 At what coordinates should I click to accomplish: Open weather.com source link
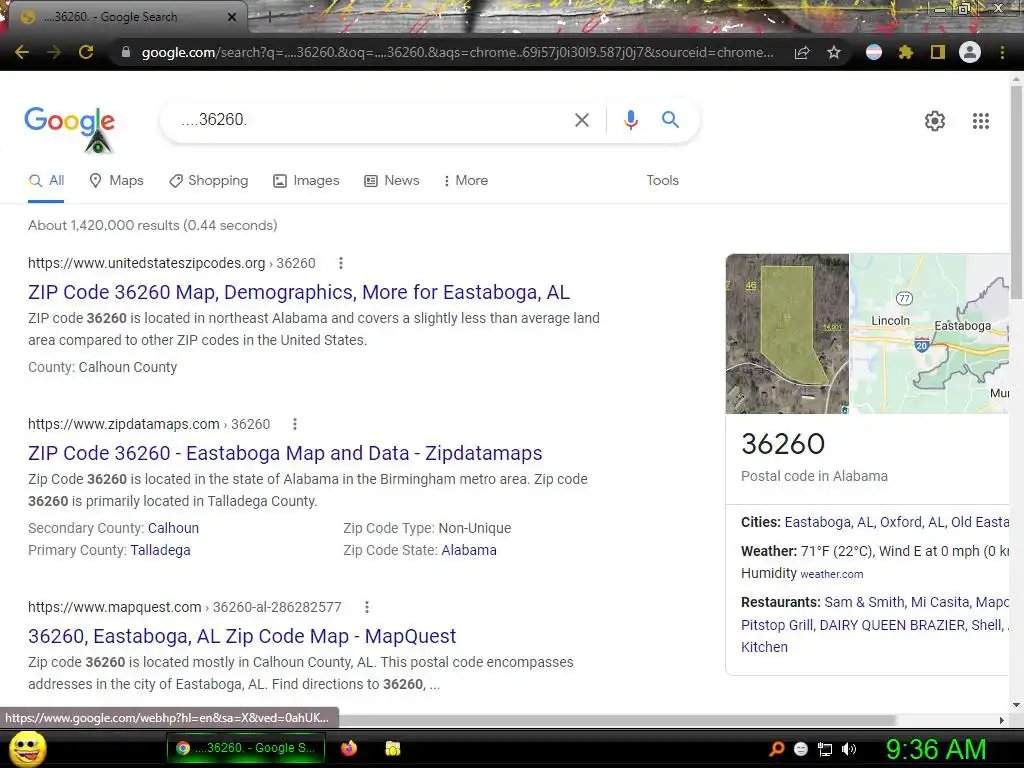[831, 574]
